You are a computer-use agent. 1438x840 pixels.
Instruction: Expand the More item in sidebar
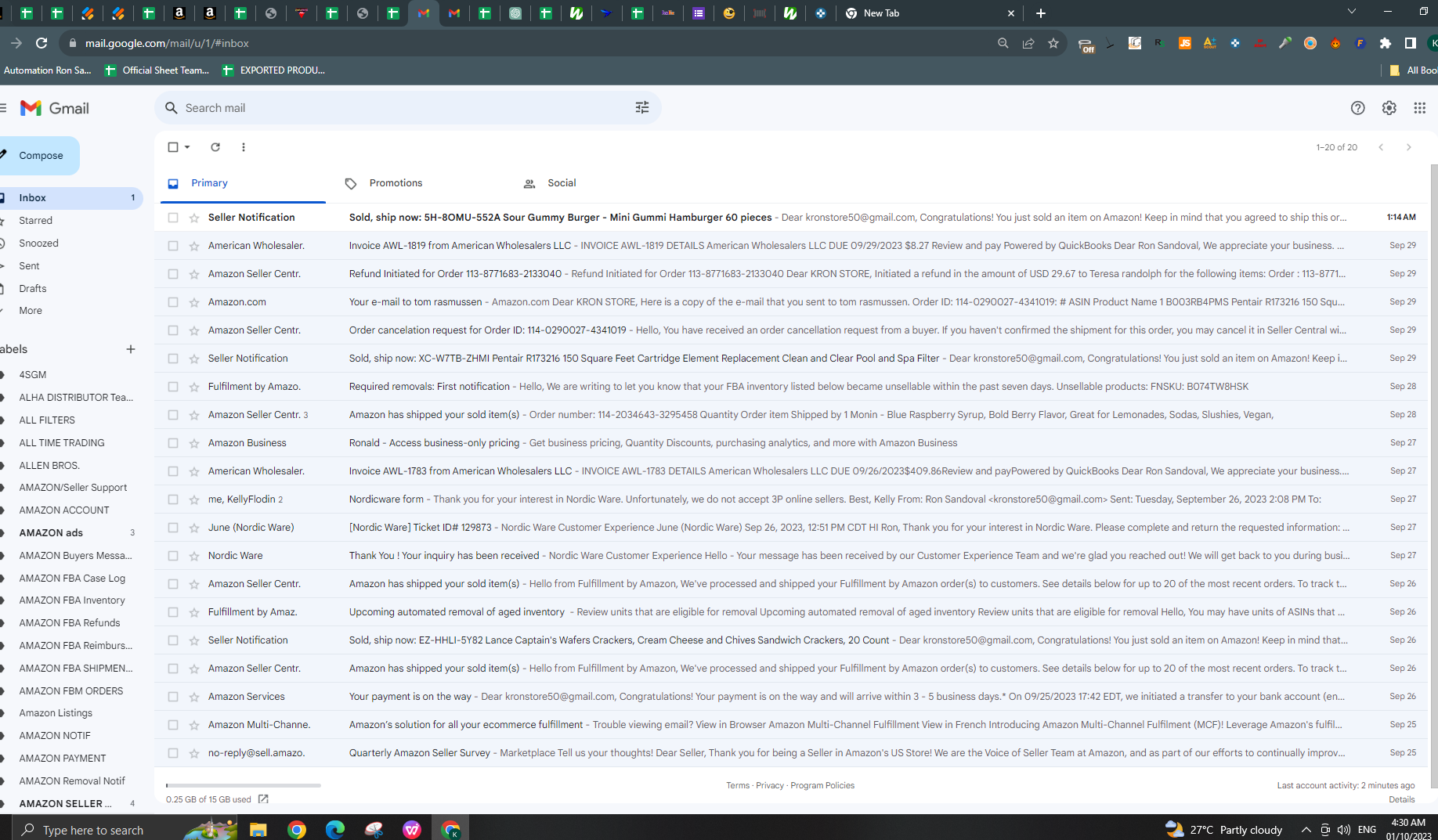[x=31, y=311]
